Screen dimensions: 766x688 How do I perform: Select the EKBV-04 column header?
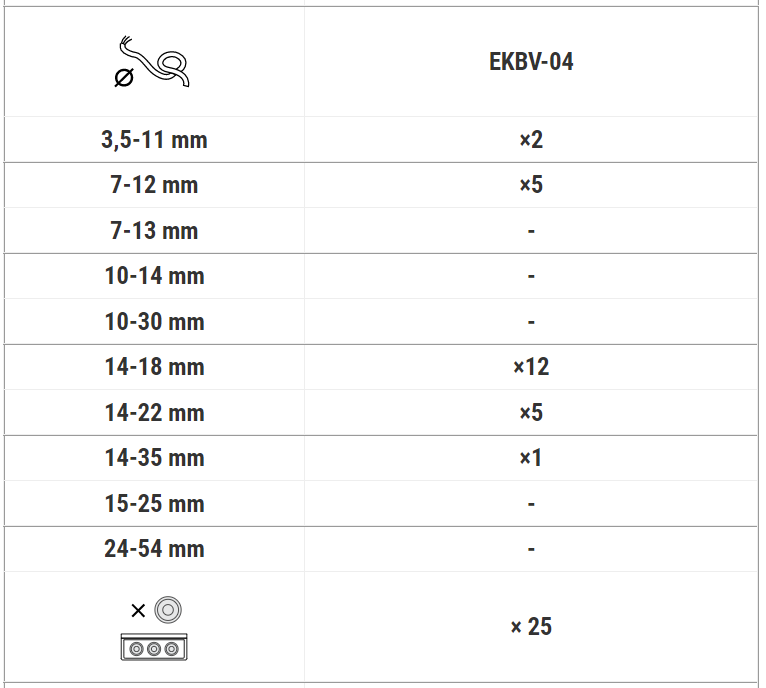coord(531,62)
